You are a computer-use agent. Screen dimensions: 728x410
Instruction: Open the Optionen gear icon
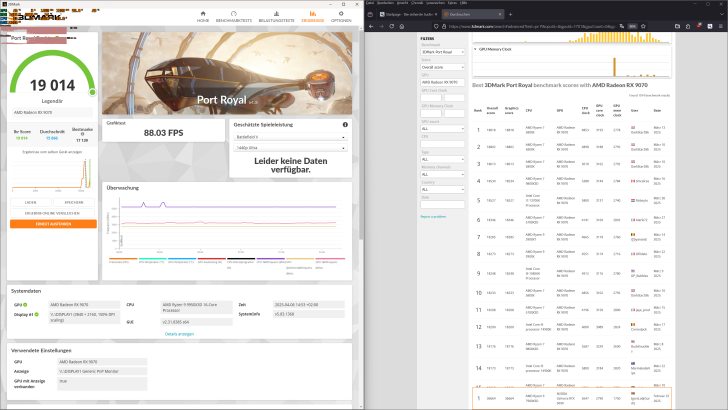point(341,14)
